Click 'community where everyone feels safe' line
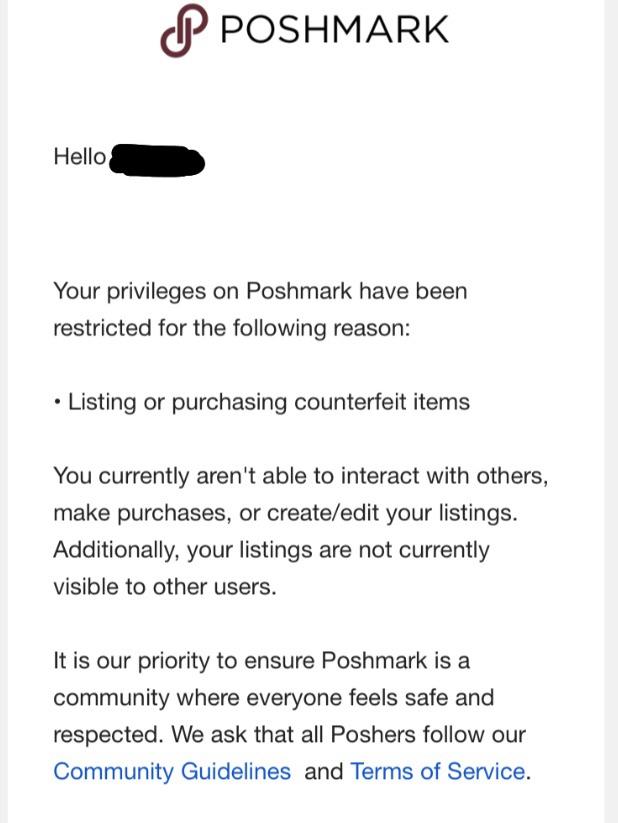The image size is (618, 823). coord(273,697)
